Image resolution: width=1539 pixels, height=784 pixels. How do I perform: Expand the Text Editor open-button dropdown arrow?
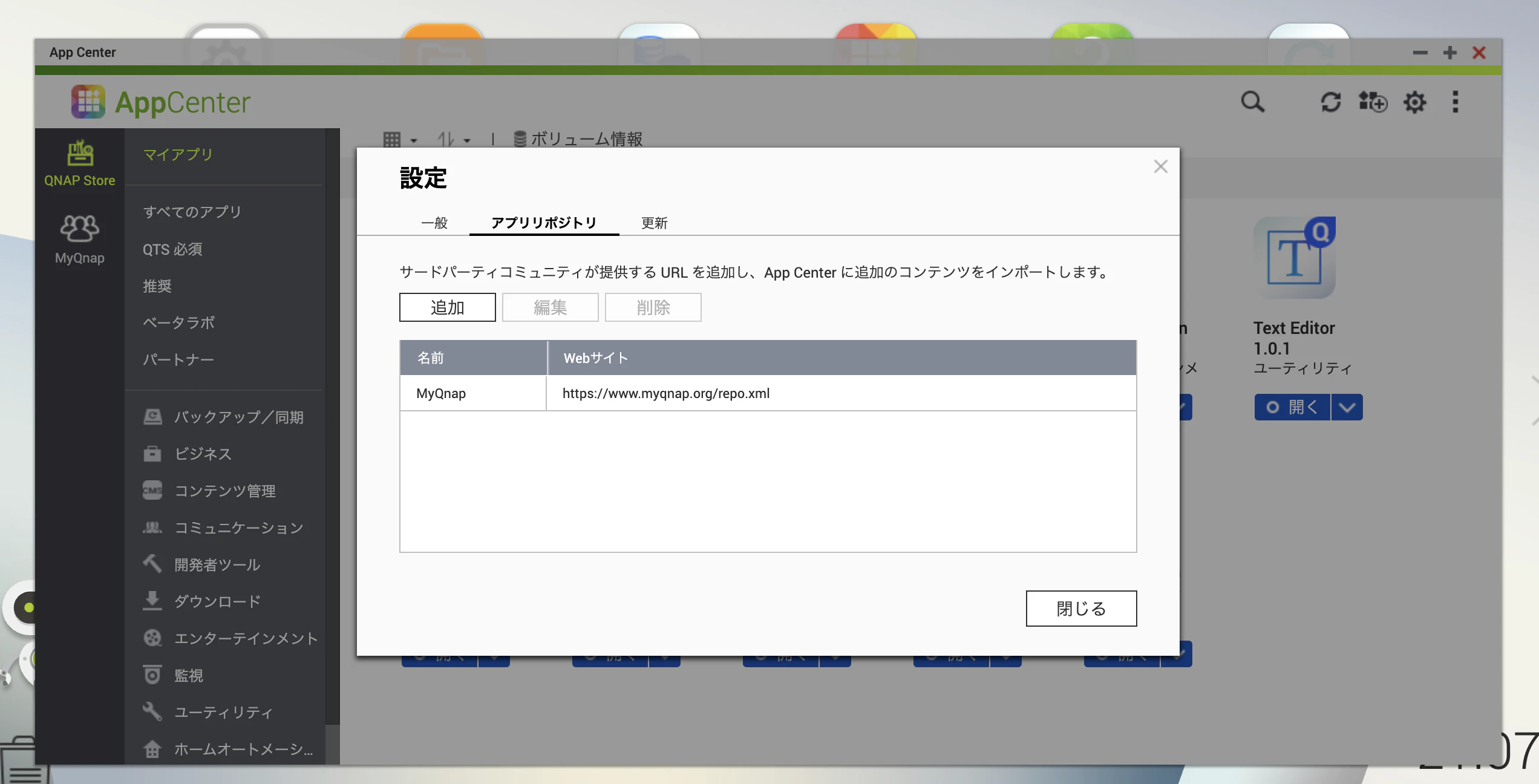[1347, 407]
